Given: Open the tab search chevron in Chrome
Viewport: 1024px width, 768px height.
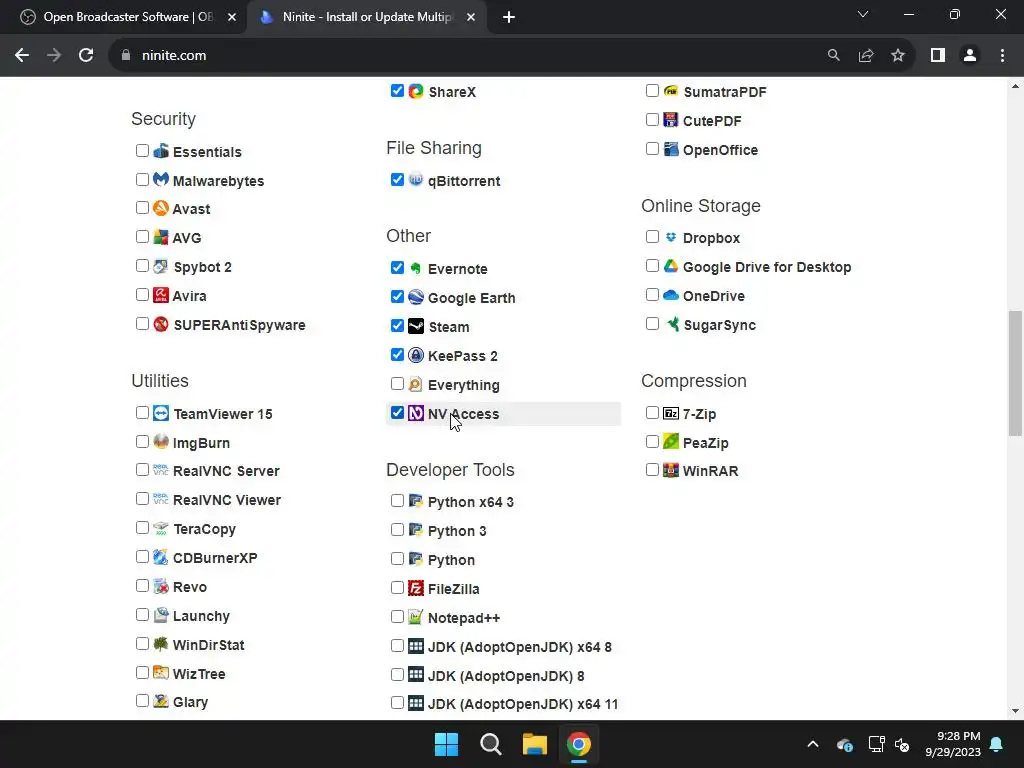Looking at the screenshot, I should coord(863,14).
